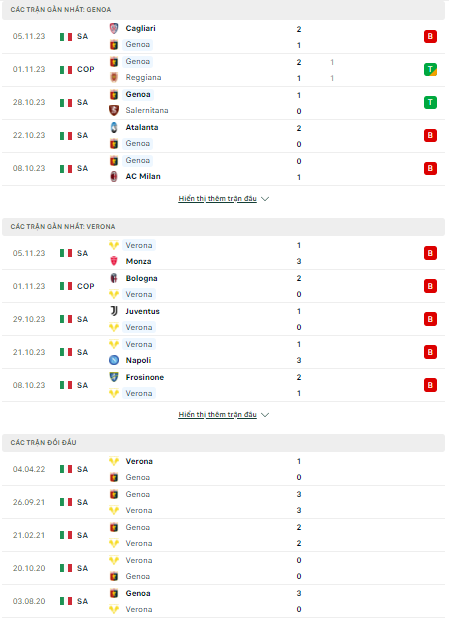Click the Salernitana crest icon

pyautogui.click(x=114, y=110)
